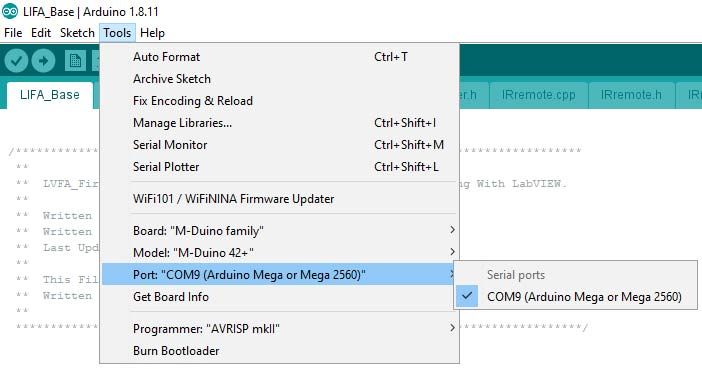Select the checked COM9 serial port entry
702x369 pixels.
[576, 296]
